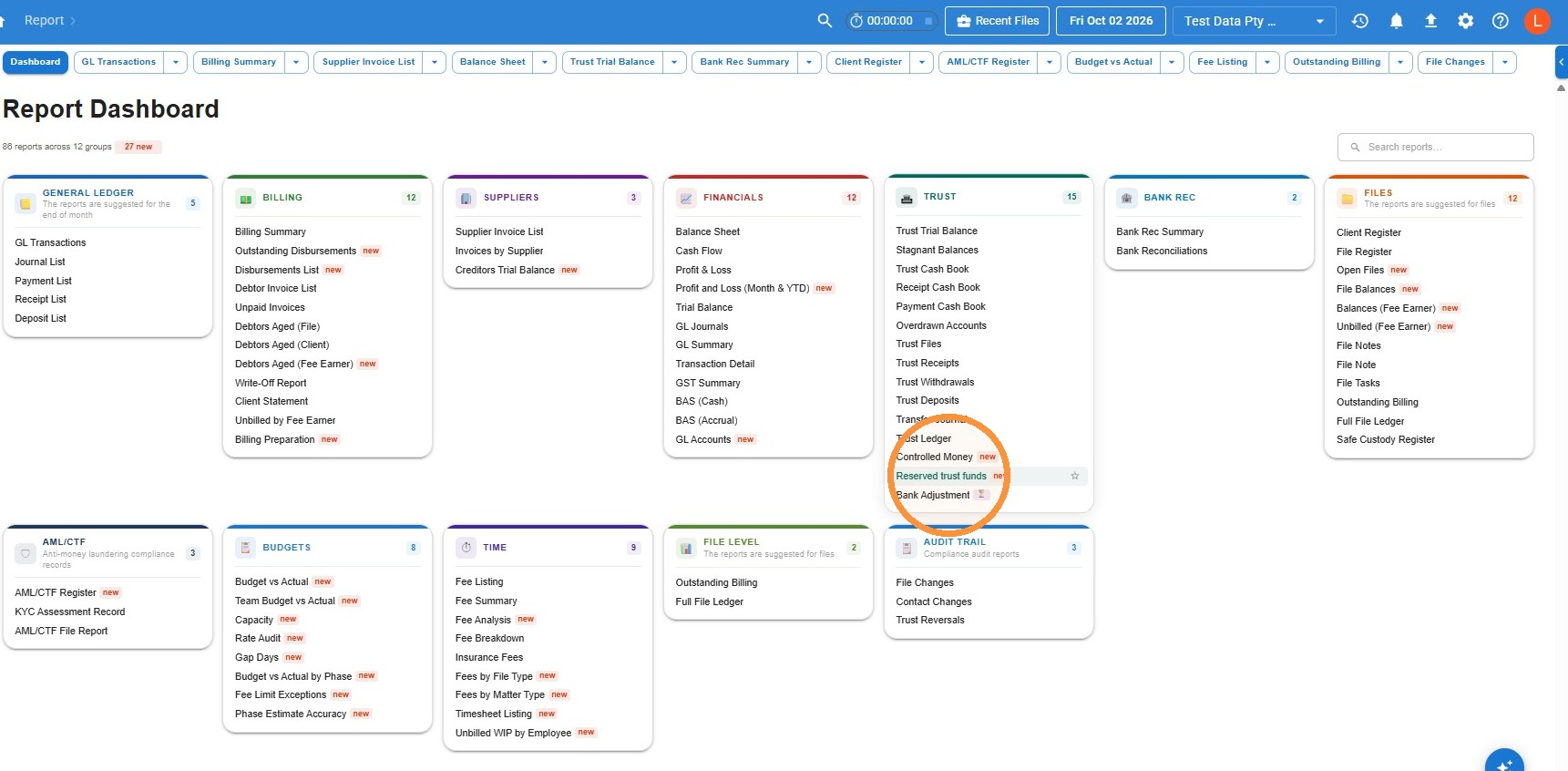Open the KYC Assessment Record report
This screenshot has height=771, width=1568.
coord(70,612)
